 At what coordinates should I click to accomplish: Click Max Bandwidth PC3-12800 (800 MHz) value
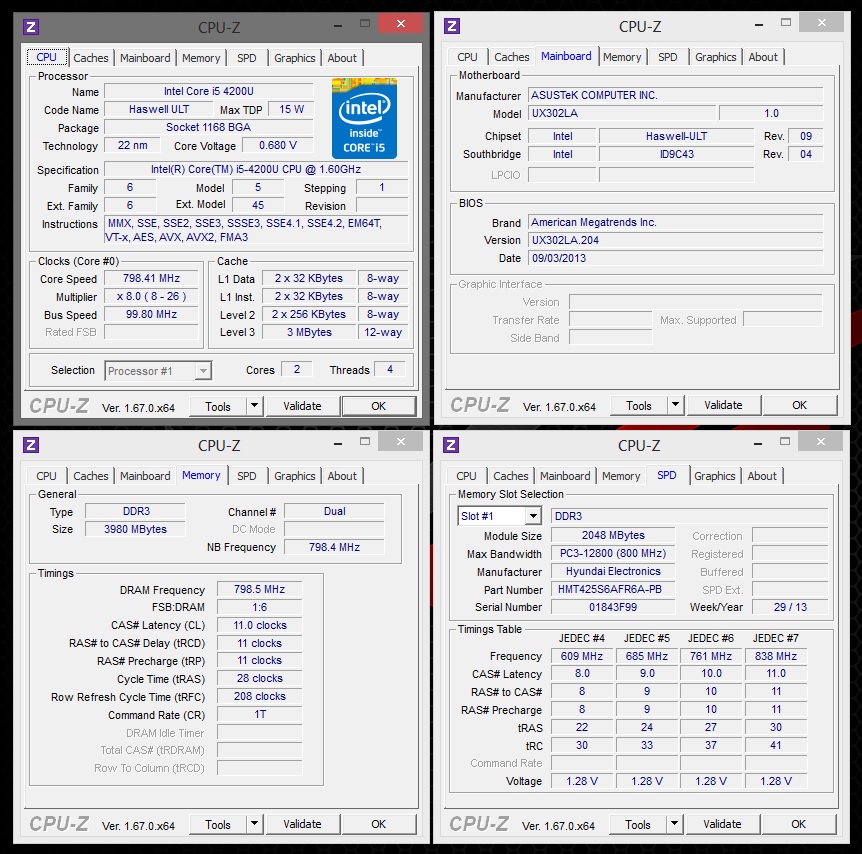pos(613,553)
